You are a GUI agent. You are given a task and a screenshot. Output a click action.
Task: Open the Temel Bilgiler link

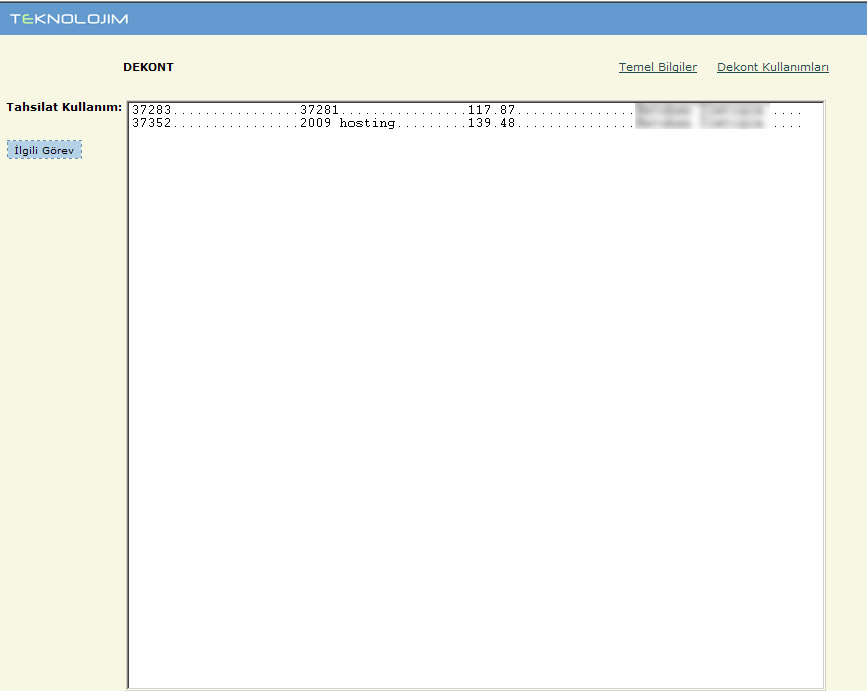click(x=657, y=67)
